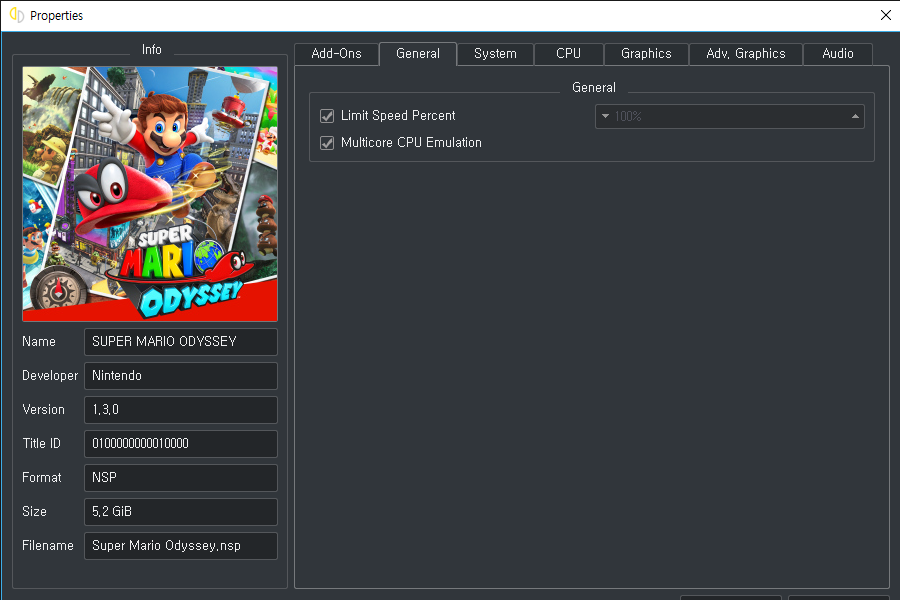Click the speed percent up arrow
This screenshot has height=600, width=900.
(855, 116)
